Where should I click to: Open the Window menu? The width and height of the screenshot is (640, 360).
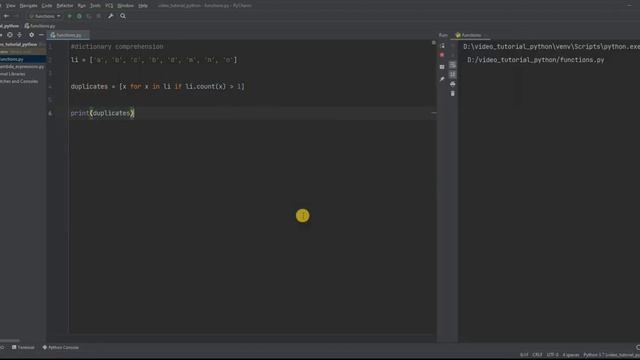tap(125, 6)
